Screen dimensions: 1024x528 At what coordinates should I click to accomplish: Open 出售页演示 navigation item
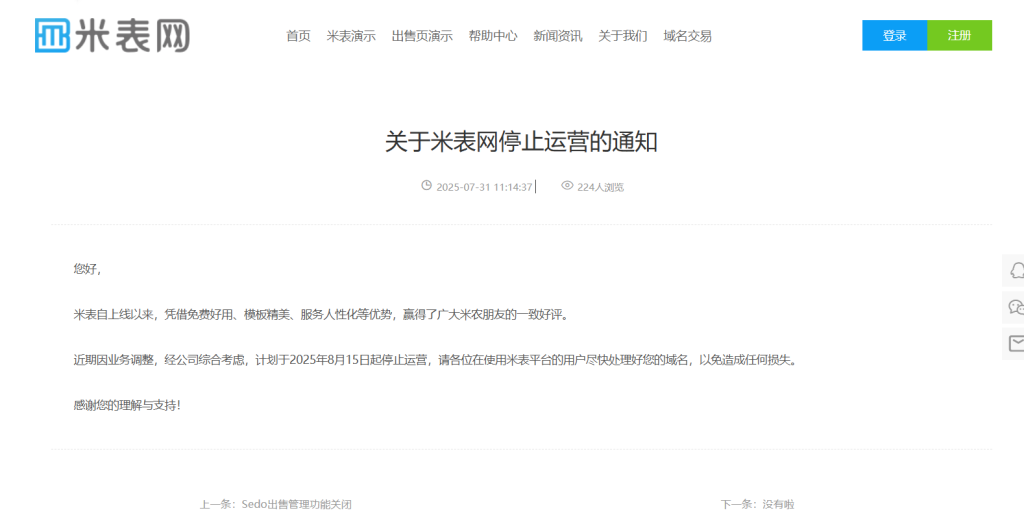click(422, 36)
